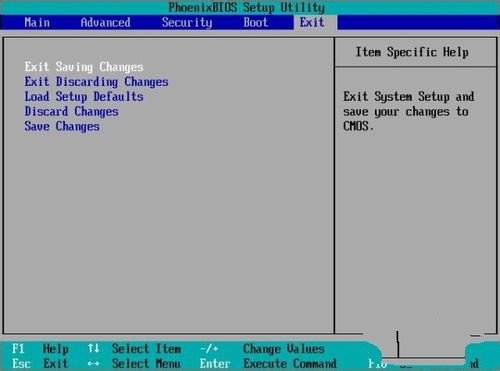500x371 pixels.
Task: Click the F1 Help key hint
Action: pyautogui.click(x=40, y=349)
